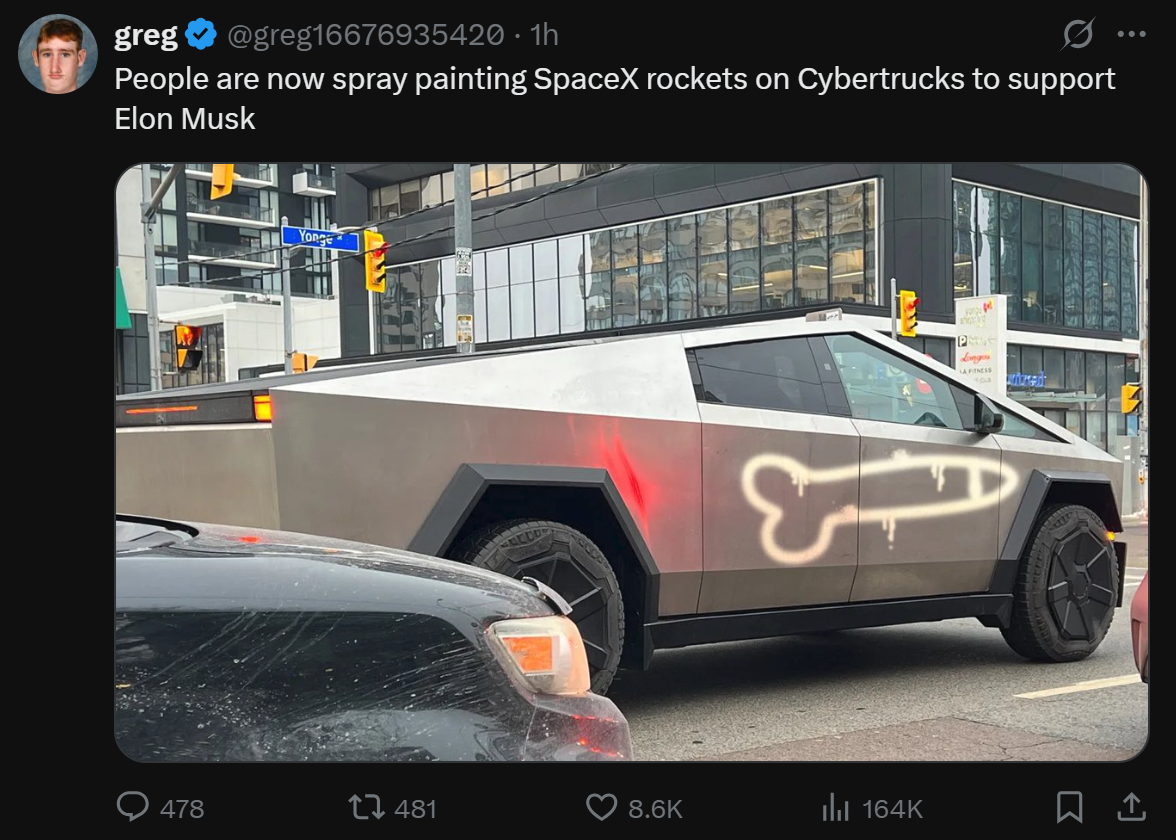Screen dimensions: 1176x840
Task: Open greg's profile avatar picture
Action: (58, 54)
